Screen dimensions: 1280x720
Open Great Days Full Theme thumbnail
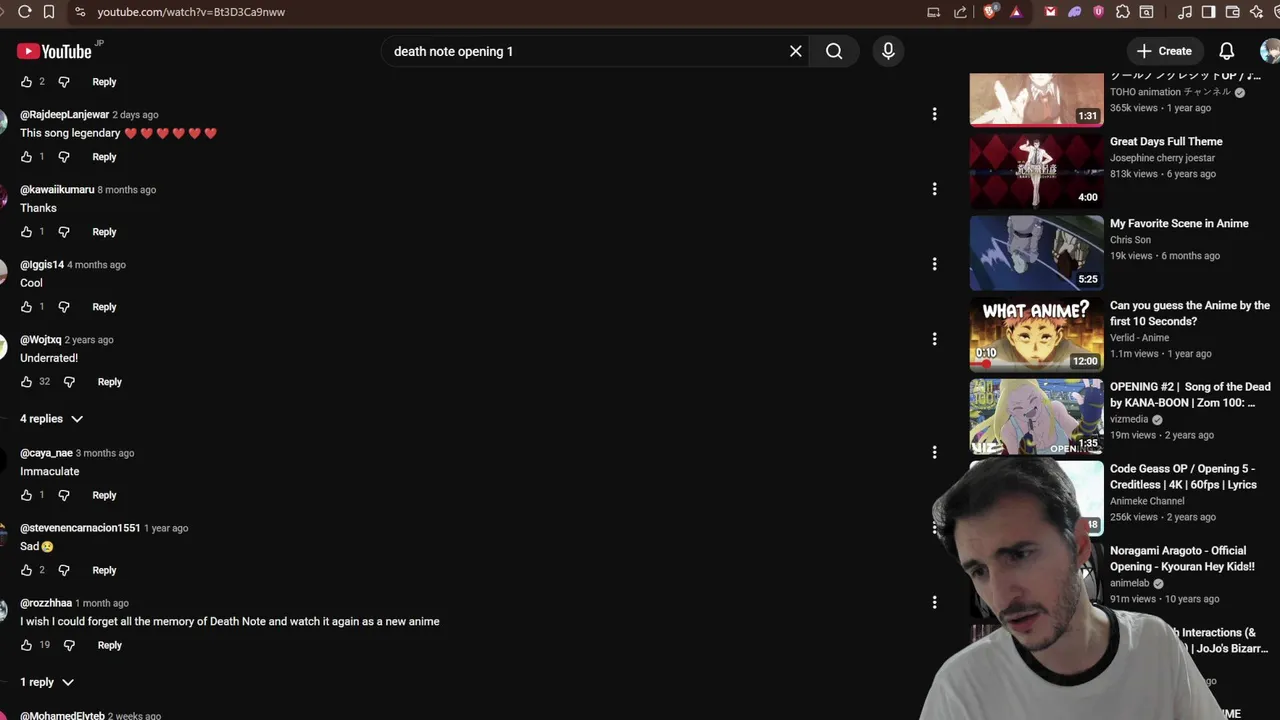(x=1036, y=170)
